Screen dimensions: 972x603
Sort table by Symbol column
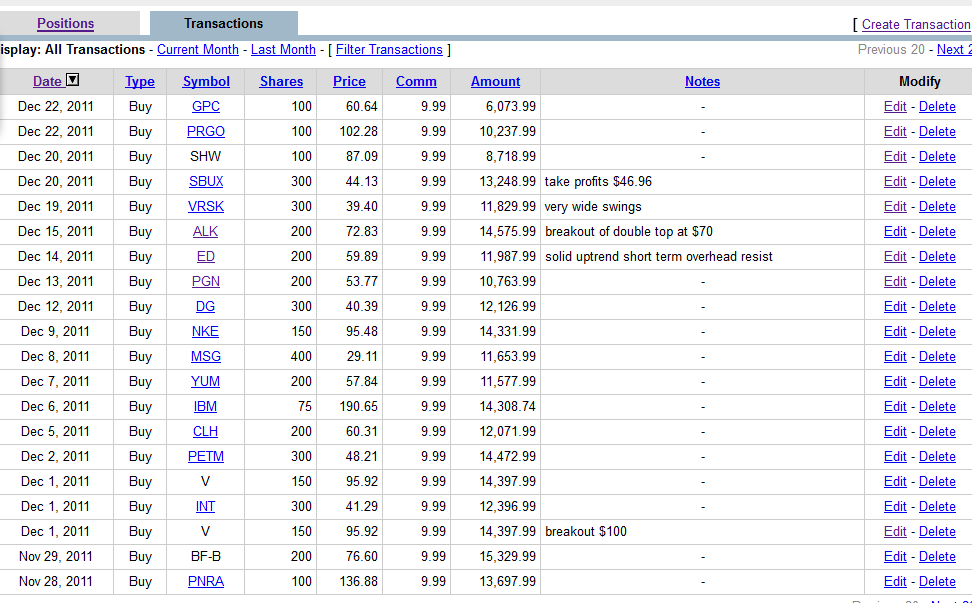(x=206, y=81)
